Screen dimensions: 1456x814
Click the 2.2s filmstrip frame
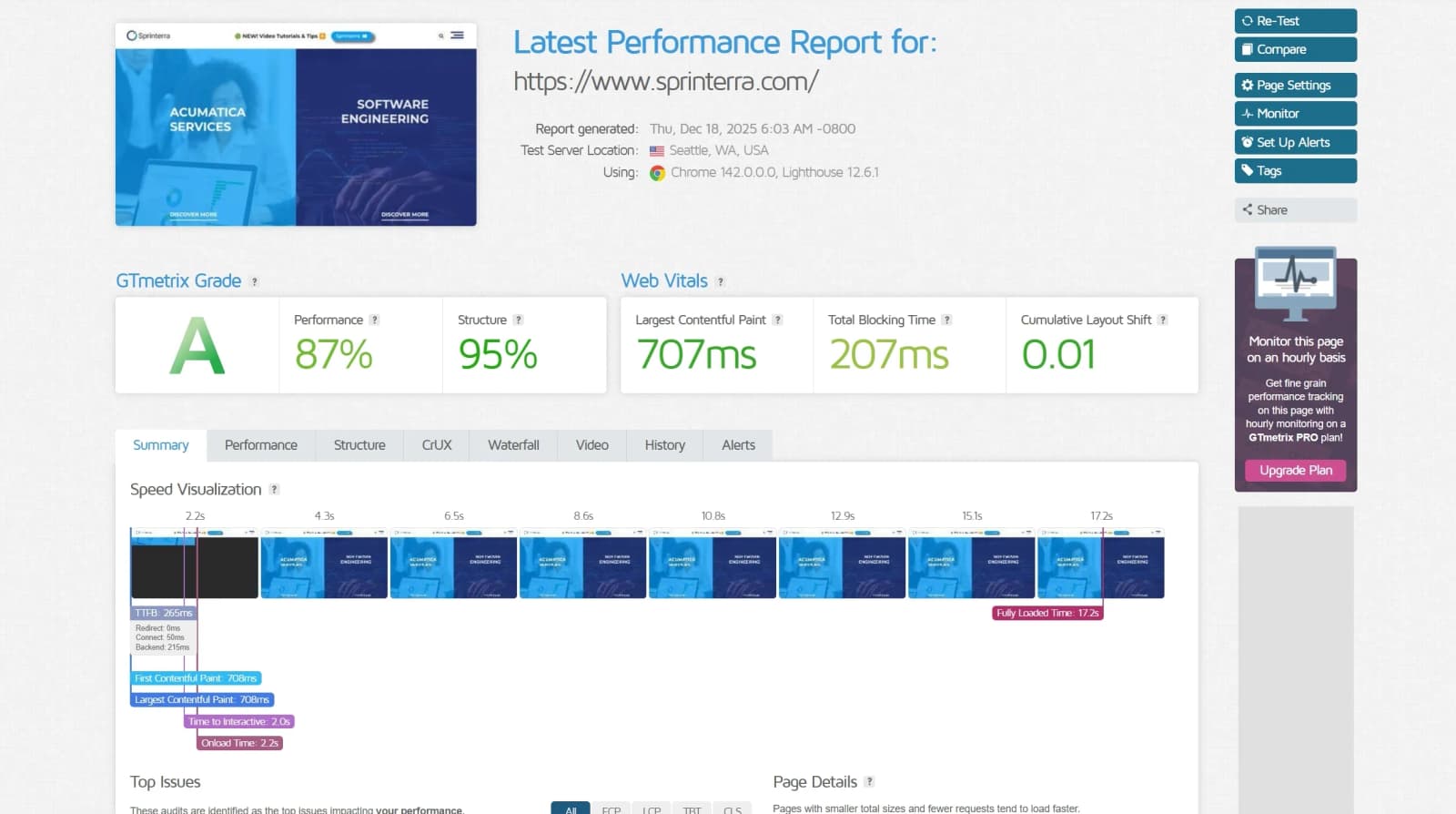195,563
